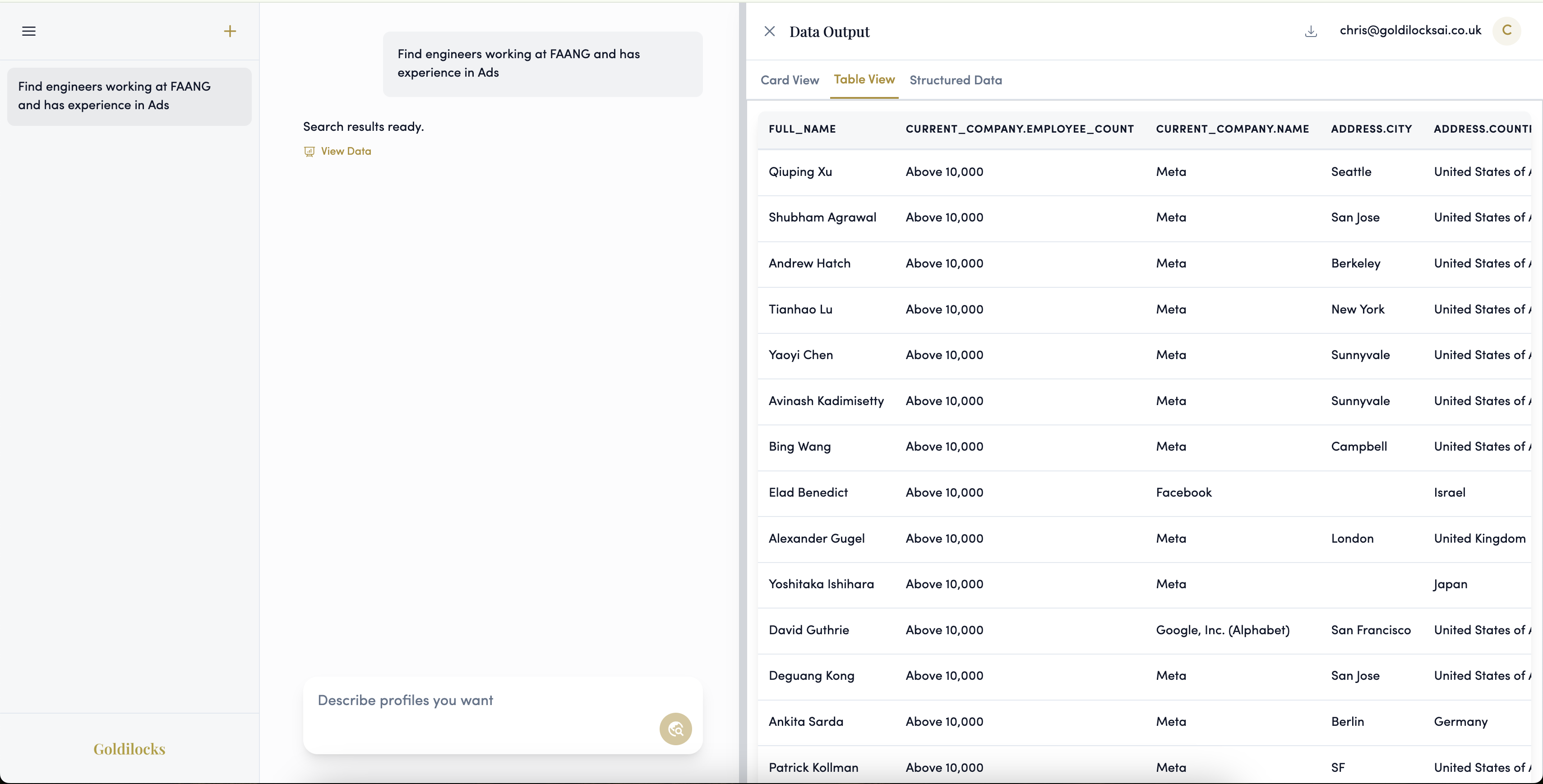Click the chris@goldilocksai.co.uk account email

[1410, 31]
